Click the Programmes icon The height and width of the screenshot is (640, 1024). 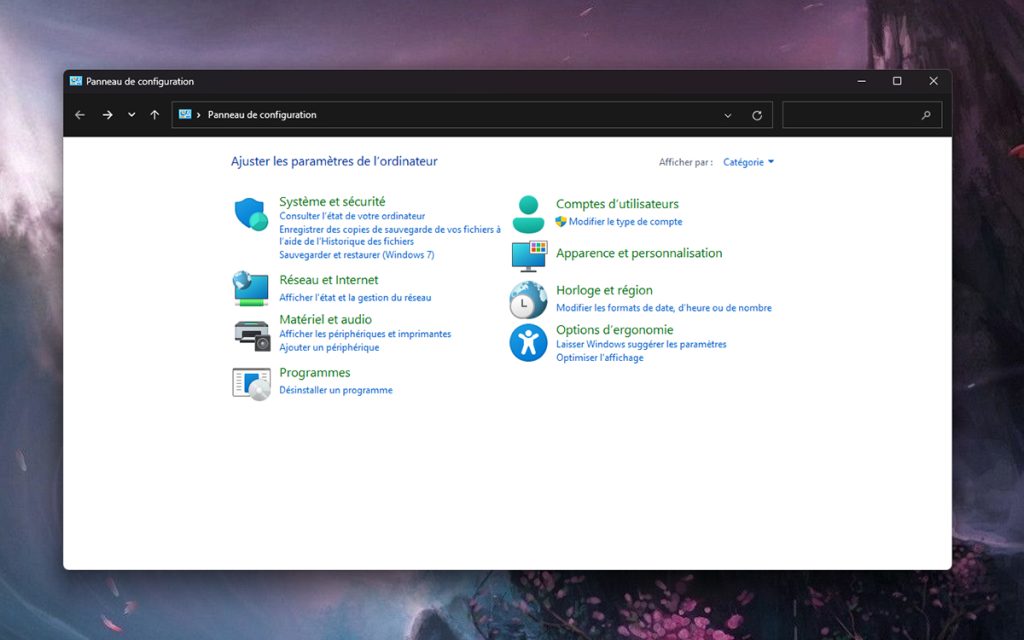pyautogui.click(x=251, y=382)
